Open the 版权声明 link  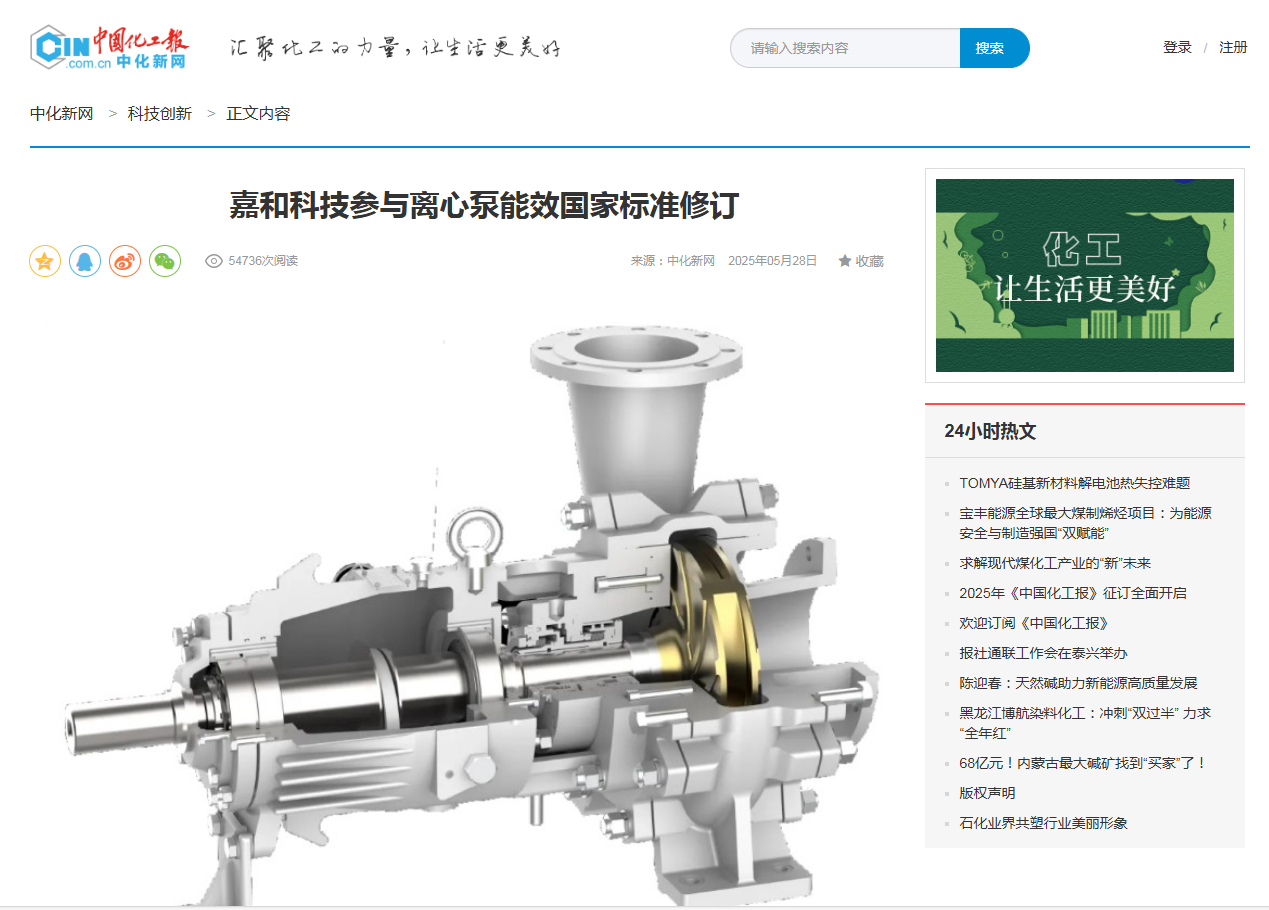pos(987,793)
